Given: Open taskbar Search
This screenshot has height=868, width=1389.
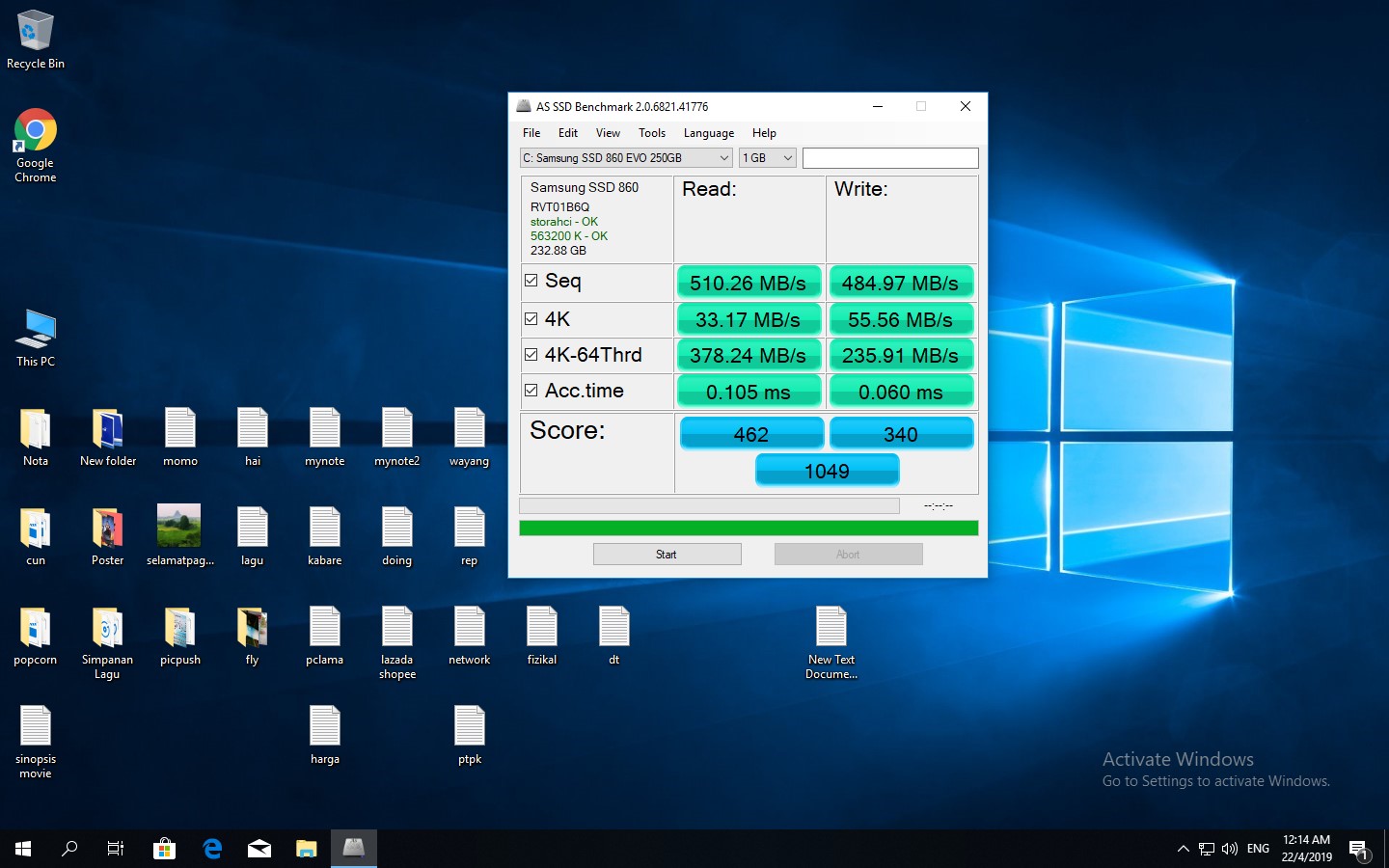Looking at the screenshot, I should 69,849.
